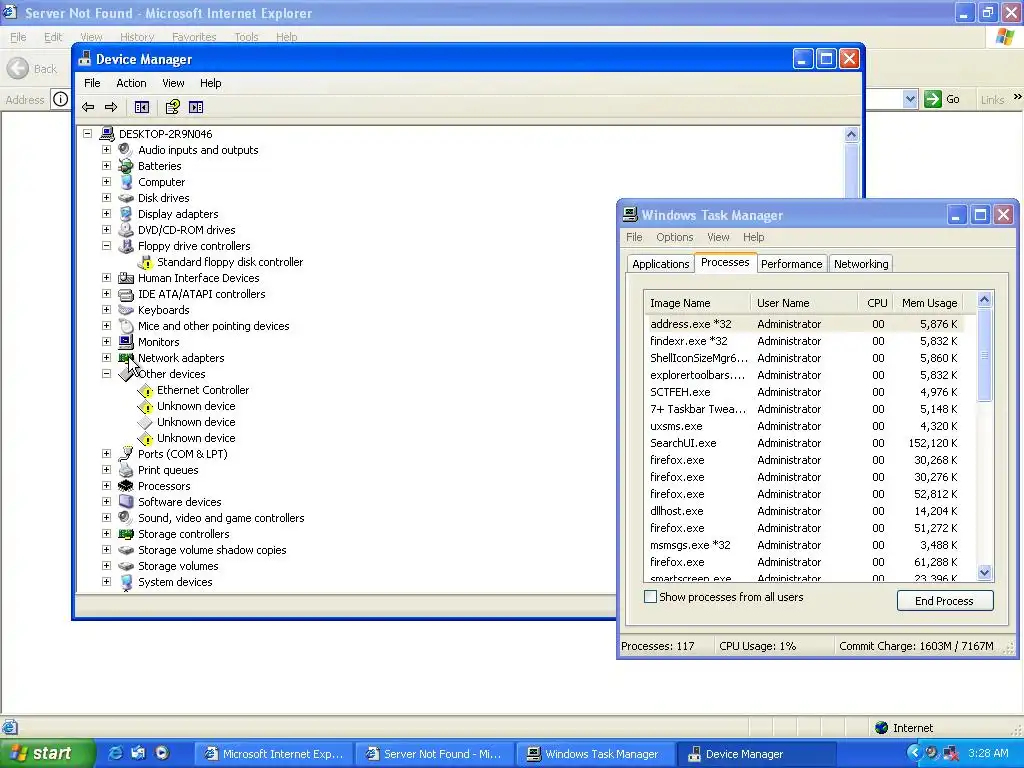Click the Back button in Internet Explorer
1024x768 pixels.
point(33,69)
